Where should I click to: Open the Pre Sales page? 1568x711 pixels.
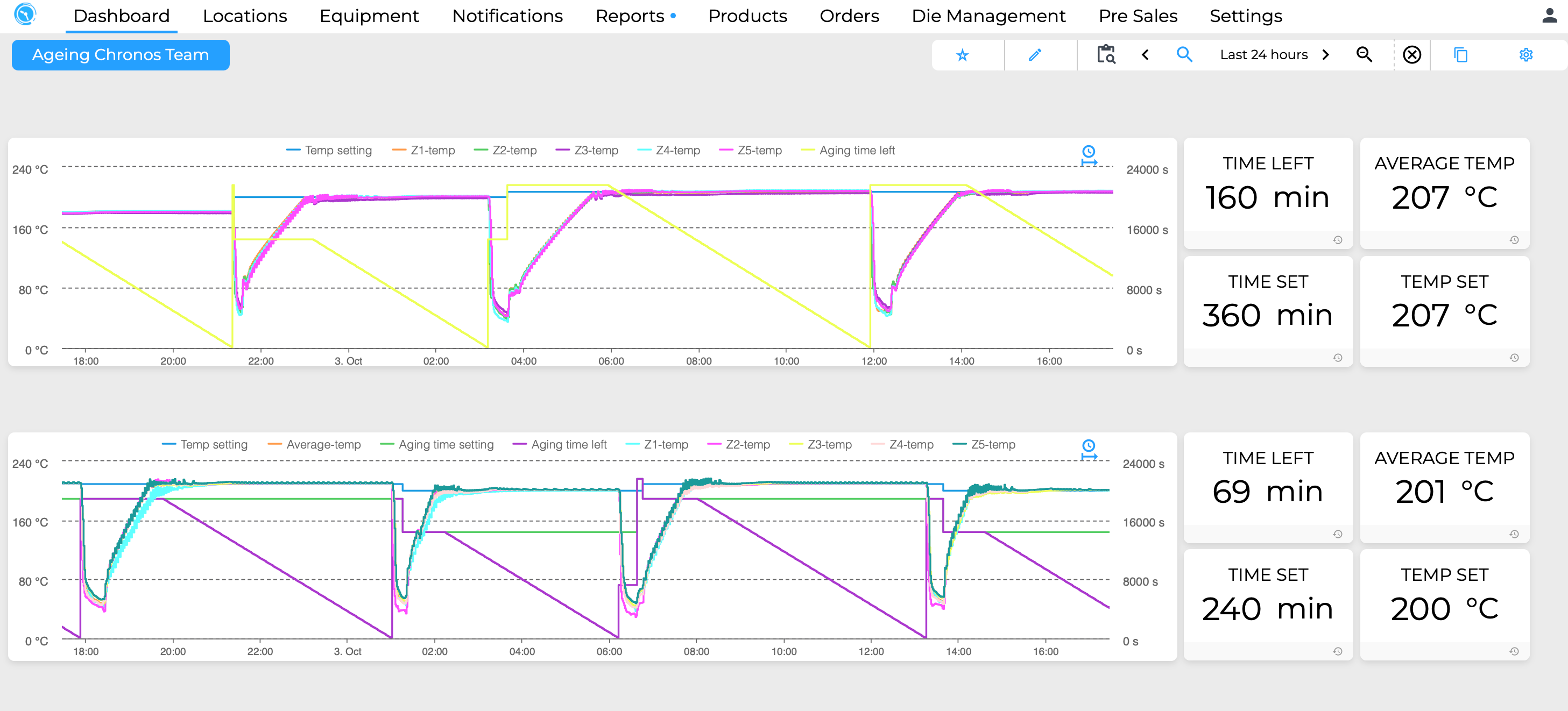[1138, 16]
